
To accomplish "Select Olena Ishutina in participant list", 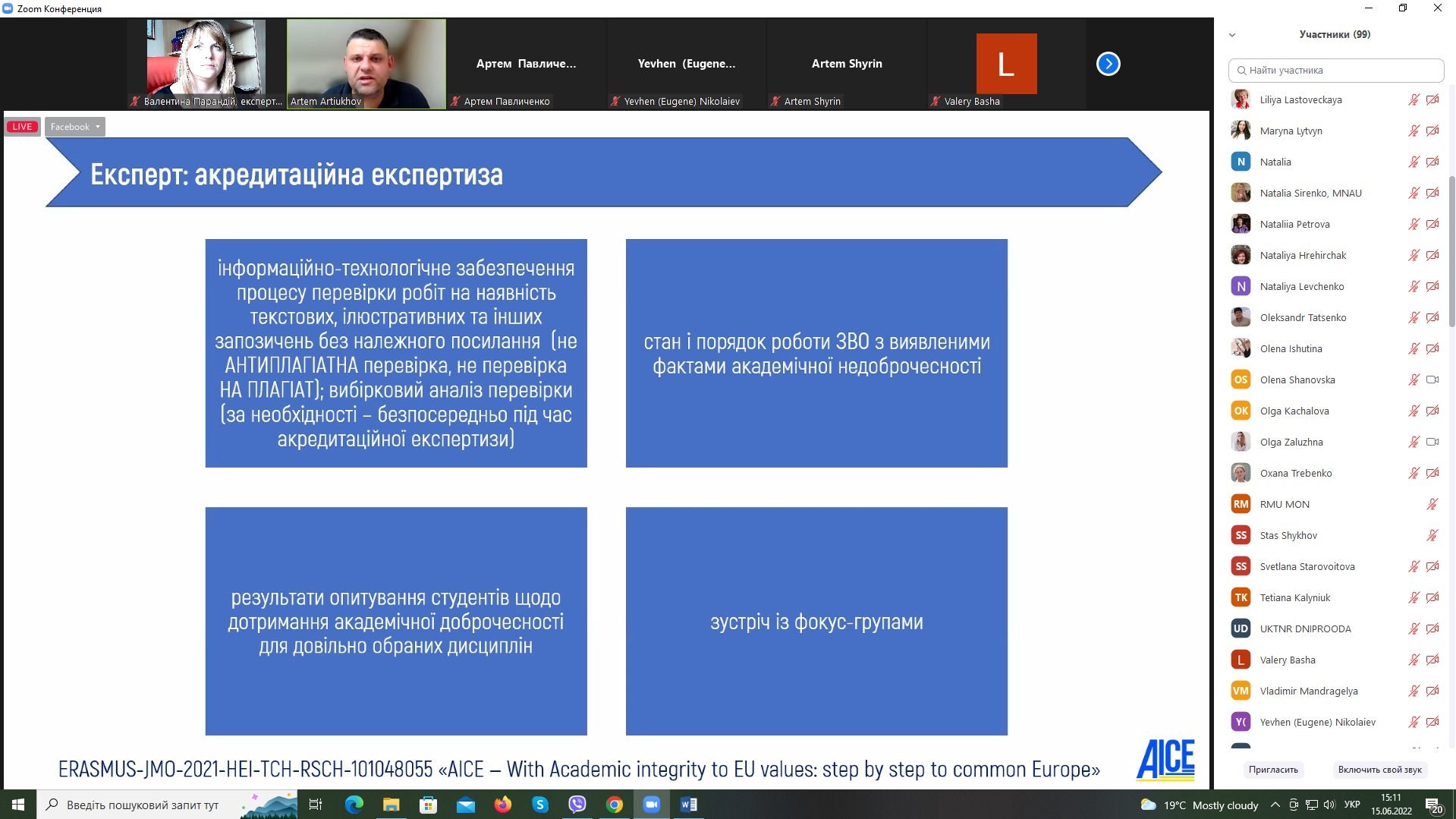I will pyautogui.click(x=1335, y=348).
